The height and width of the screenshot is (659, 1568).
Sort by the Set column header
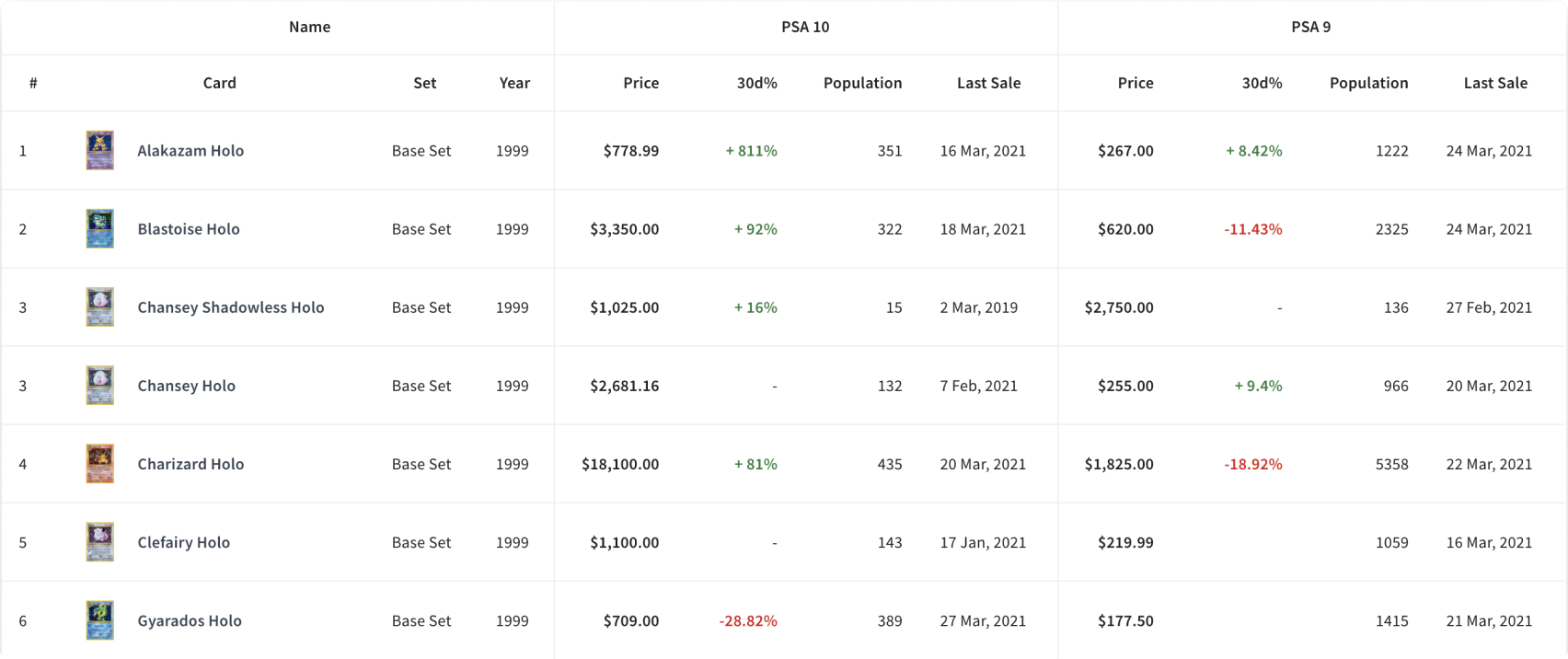click(x=424, y=83)
